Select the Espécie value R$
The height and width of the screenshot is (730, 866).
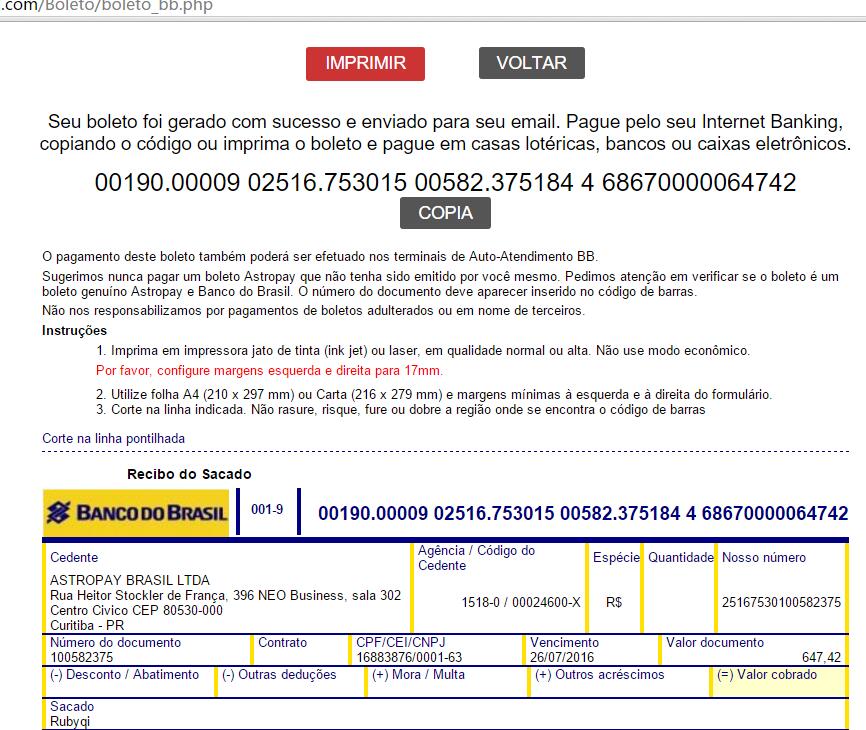pos(614,602)
